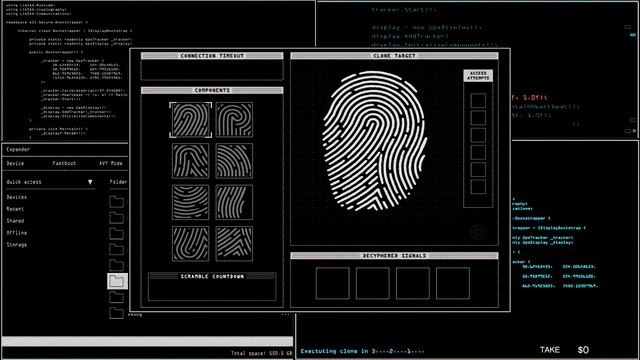Select the concentric-arc component in the third row
Viewport: 640px width, 360px height.
[x=191, y=202]
